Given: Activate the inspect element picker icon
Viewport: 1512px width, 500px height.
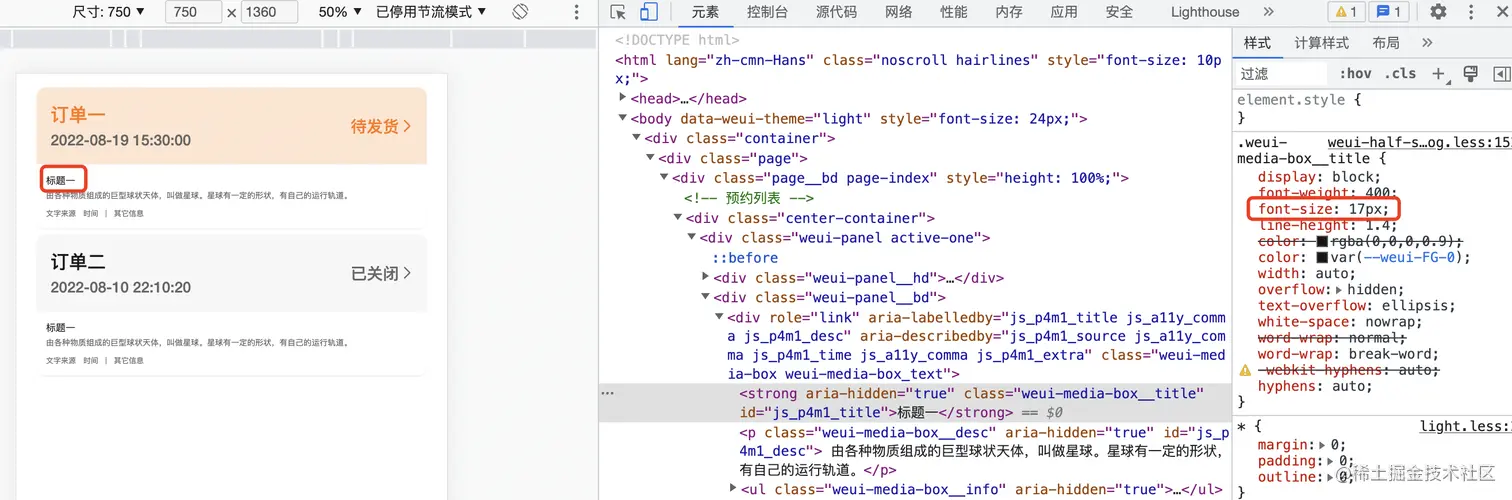Looking at the screenshot, I should (618, 12).
